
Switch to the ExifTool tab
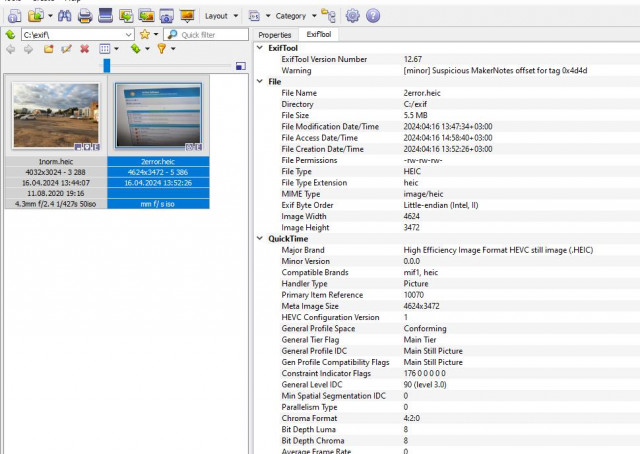(319, 35)
